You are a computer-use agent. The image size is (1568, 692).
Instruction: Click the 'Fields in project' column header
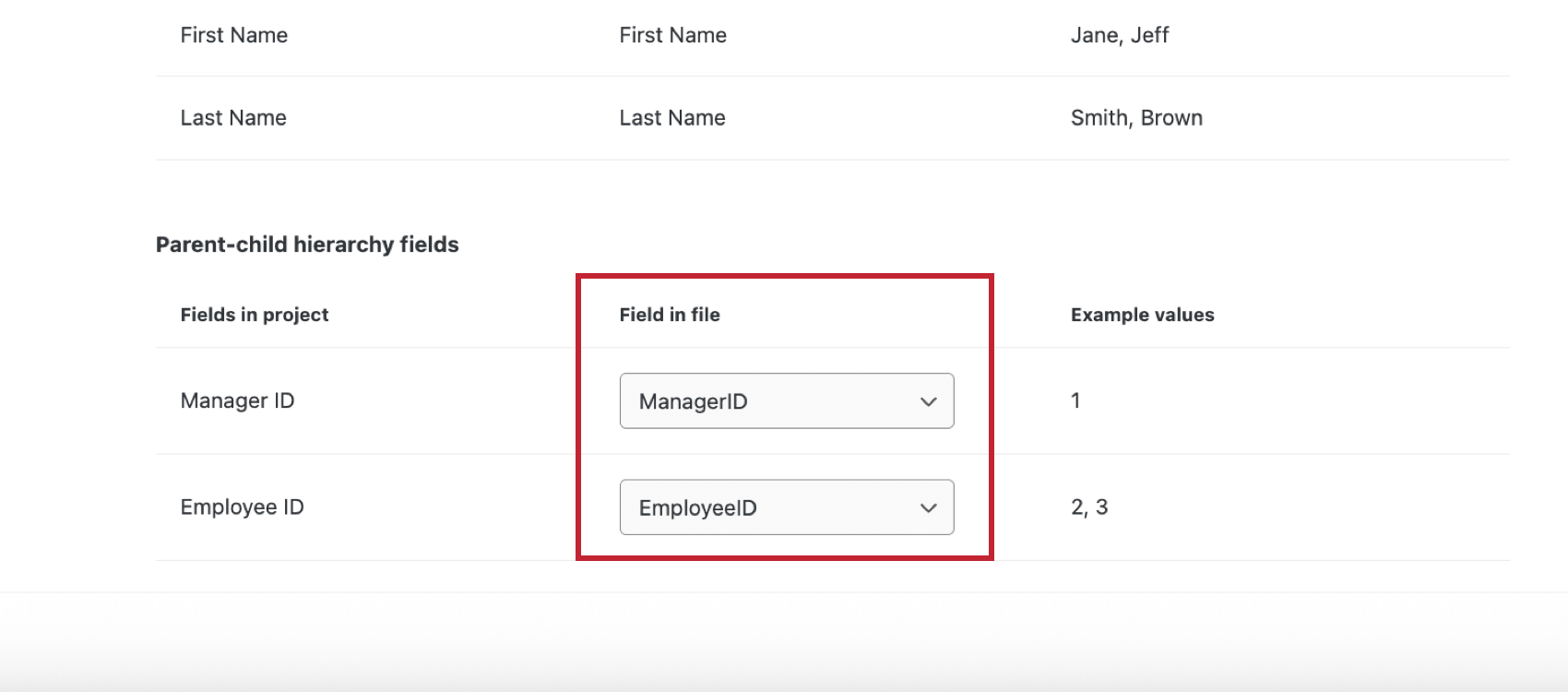pyautogui.click(x=255, y=315)
